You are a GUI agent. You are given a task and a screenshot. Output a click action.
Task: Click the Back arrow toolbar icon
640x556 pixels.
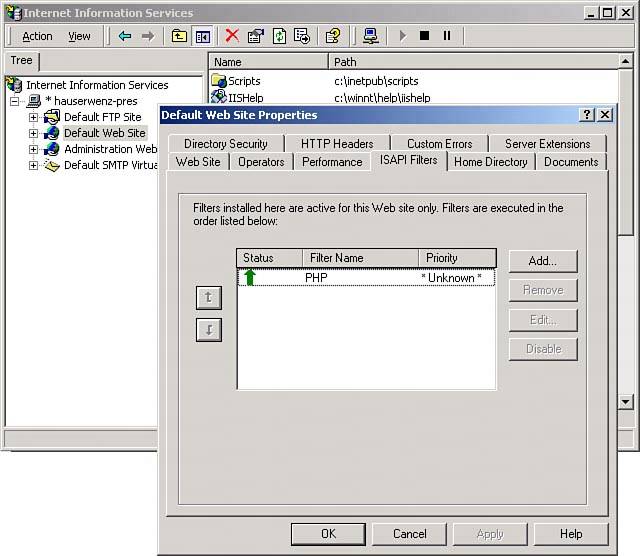125,36
